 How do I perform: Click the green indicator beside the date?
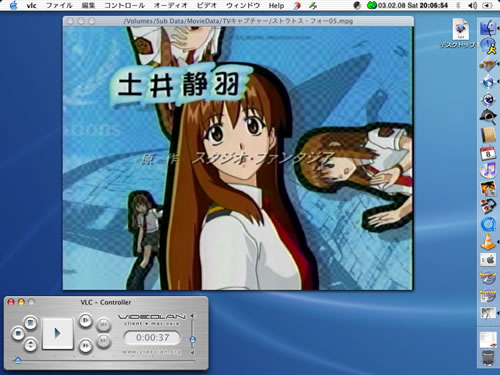click(x=372, y=5)
